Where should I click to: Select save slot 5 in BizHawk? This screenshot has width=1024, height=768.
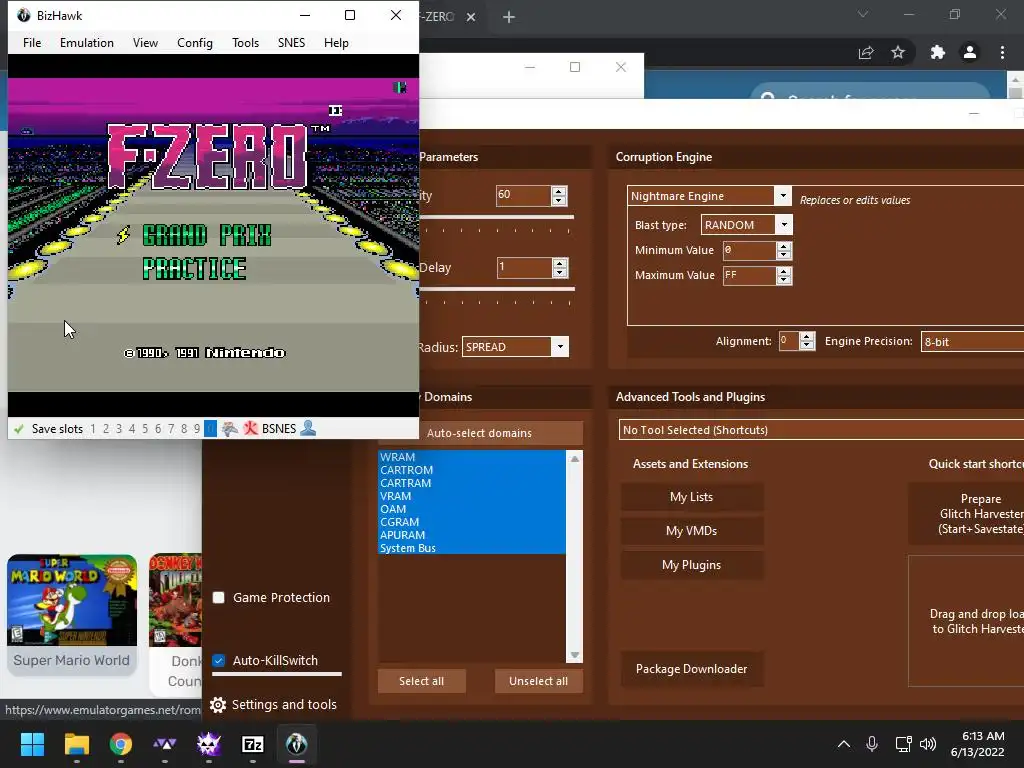click(x=145, y=429)
